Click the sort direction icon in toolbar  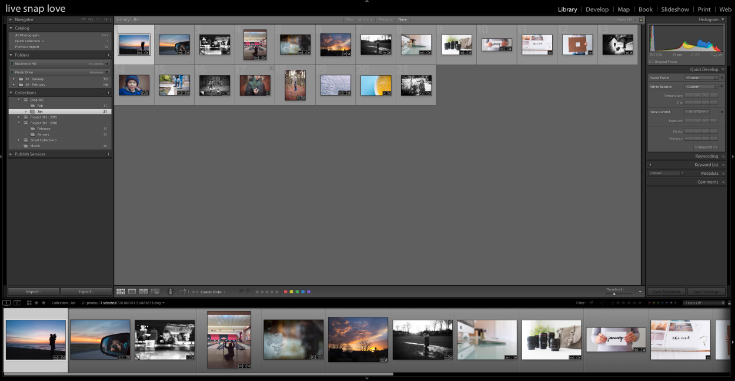[x=183, y=291]
